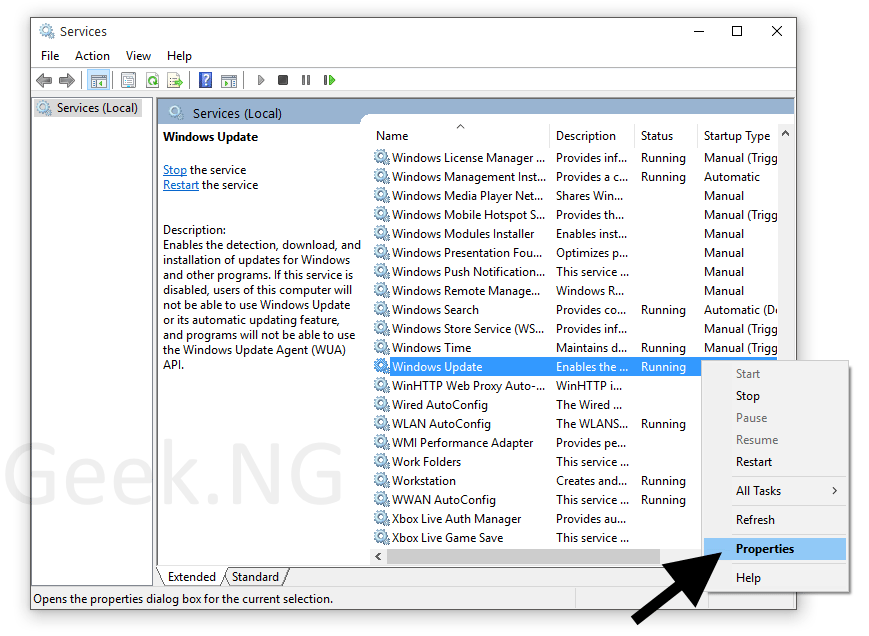This screenshot has height=636, width=869.
Task: Sort by the Status column header
Action: coord(666,136)
